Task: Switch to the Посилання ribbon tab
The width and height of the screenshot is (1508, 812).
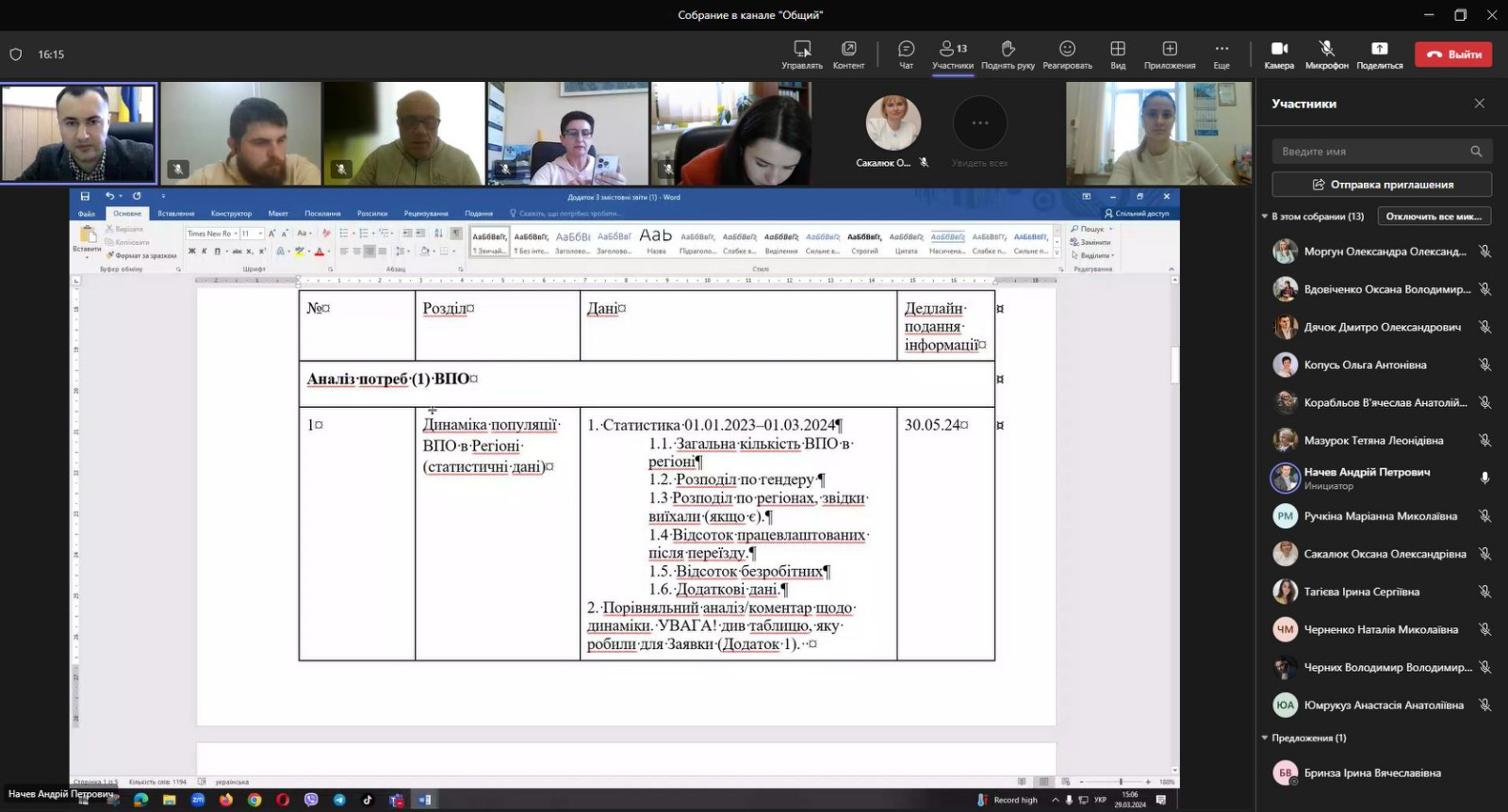Action: pos(322,214)
